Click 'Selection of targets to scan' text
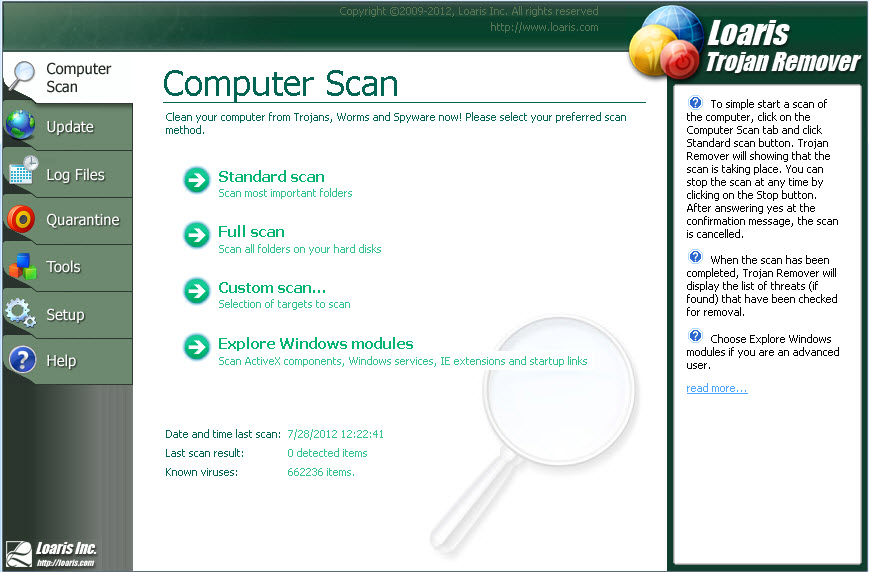869x572 pixels. pyautogui.click(x=284, y=304)
